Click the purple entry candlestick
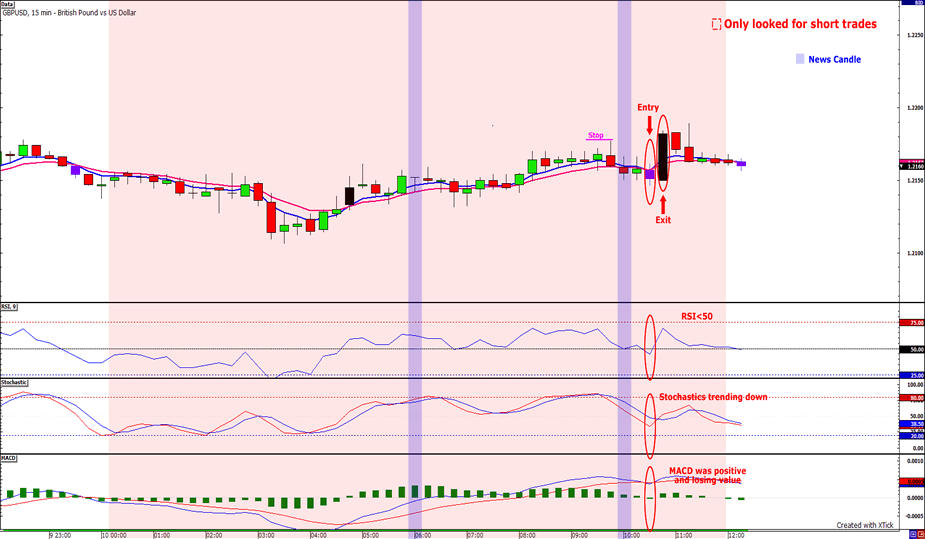Screen dimensions: 925x539 coord(650,174)
